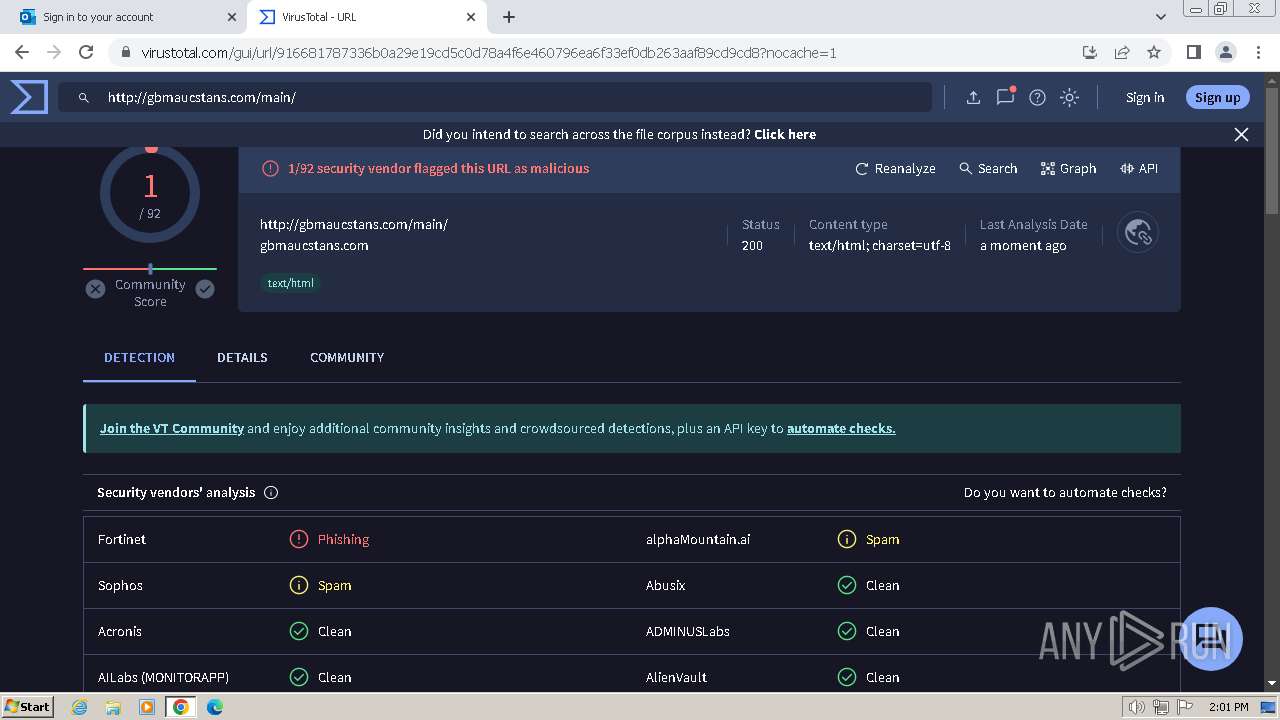
Task: Open the API option
Action: [1139, 168]
